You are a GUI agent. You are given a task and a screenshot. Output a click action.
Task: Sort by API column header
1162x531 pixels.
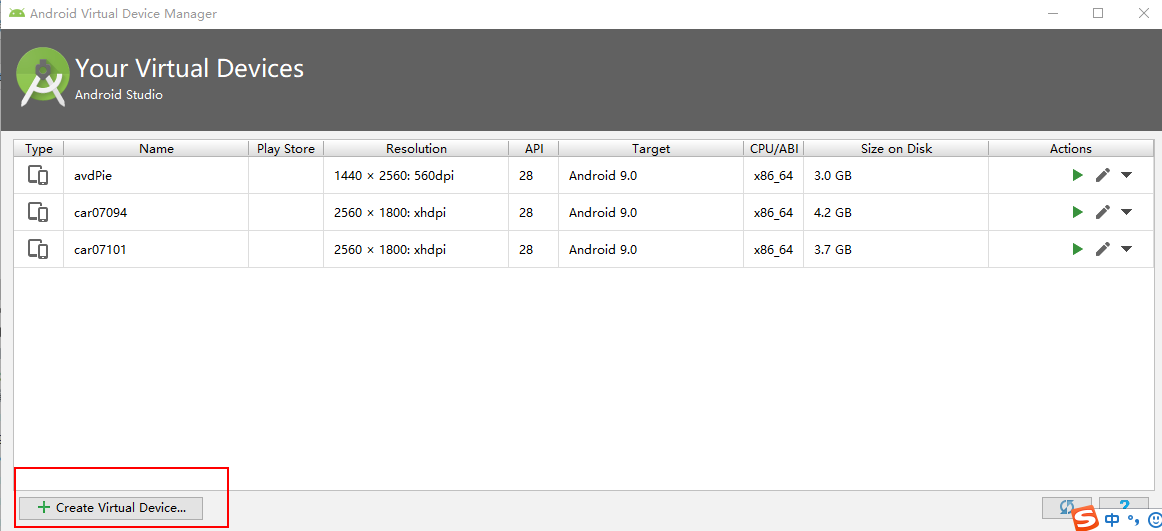[x=534, y=148]
